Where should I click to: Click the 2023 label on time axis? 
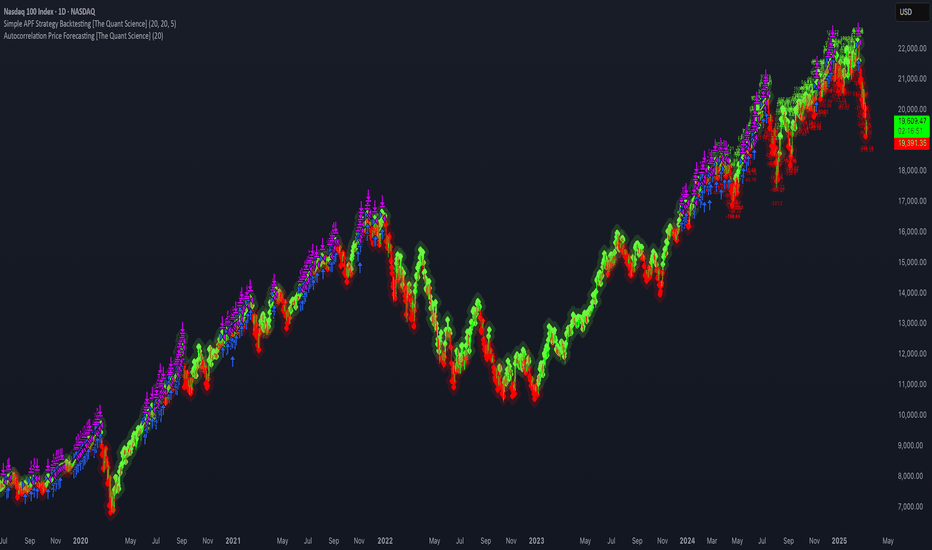pos(536,541)
